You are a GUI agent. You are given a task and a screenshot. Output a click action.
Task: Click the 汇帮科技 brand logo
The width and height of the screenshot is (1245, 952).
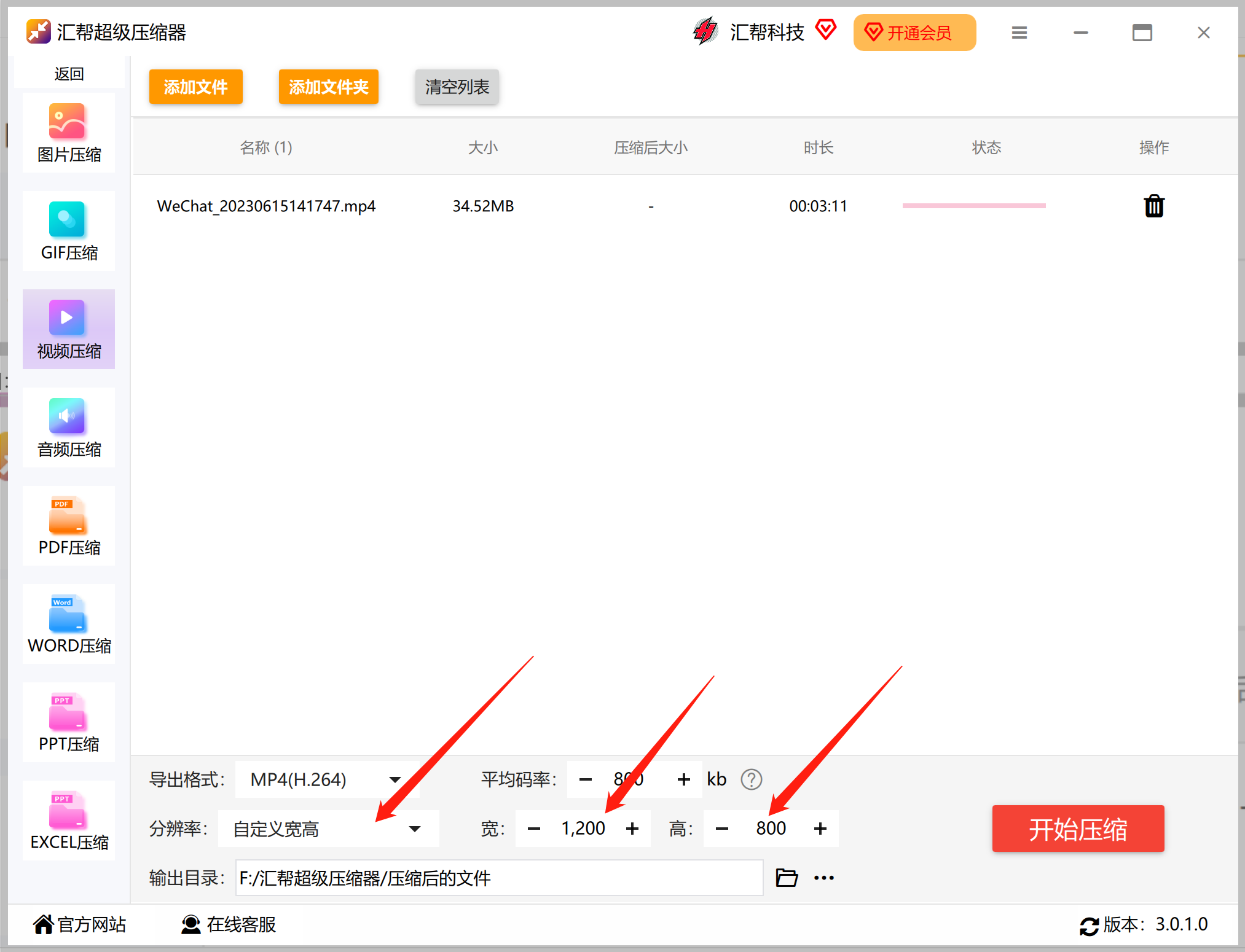click(705, 31)
